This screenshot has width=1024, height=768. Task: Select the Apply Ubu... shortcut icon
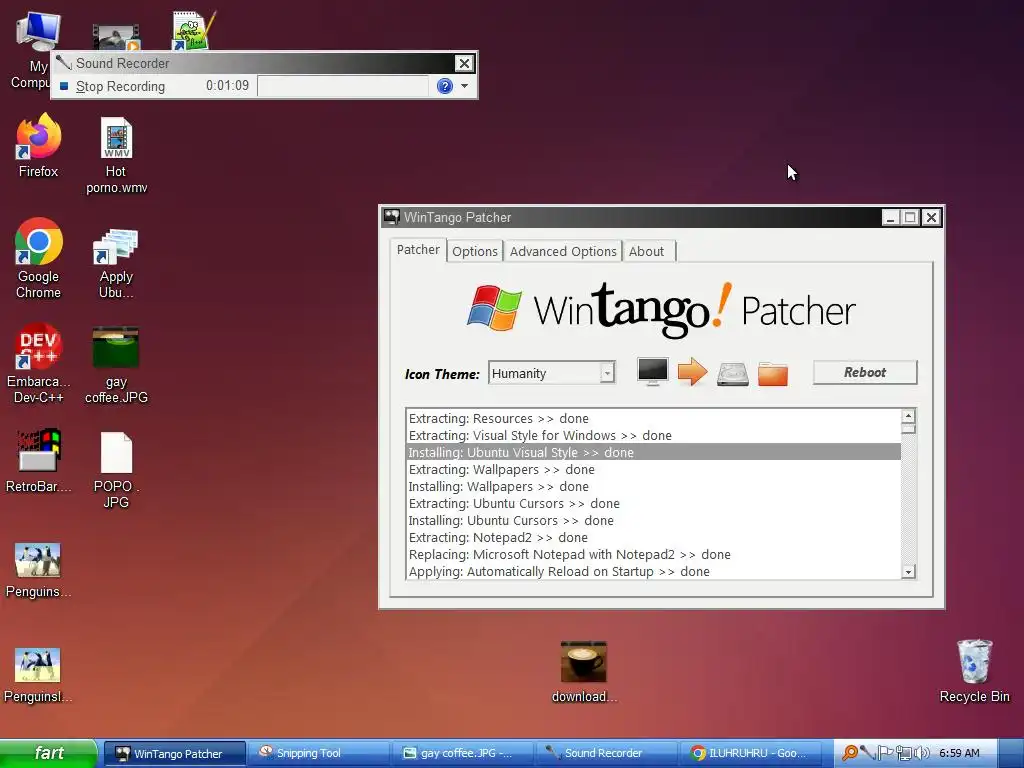point(116,246)
